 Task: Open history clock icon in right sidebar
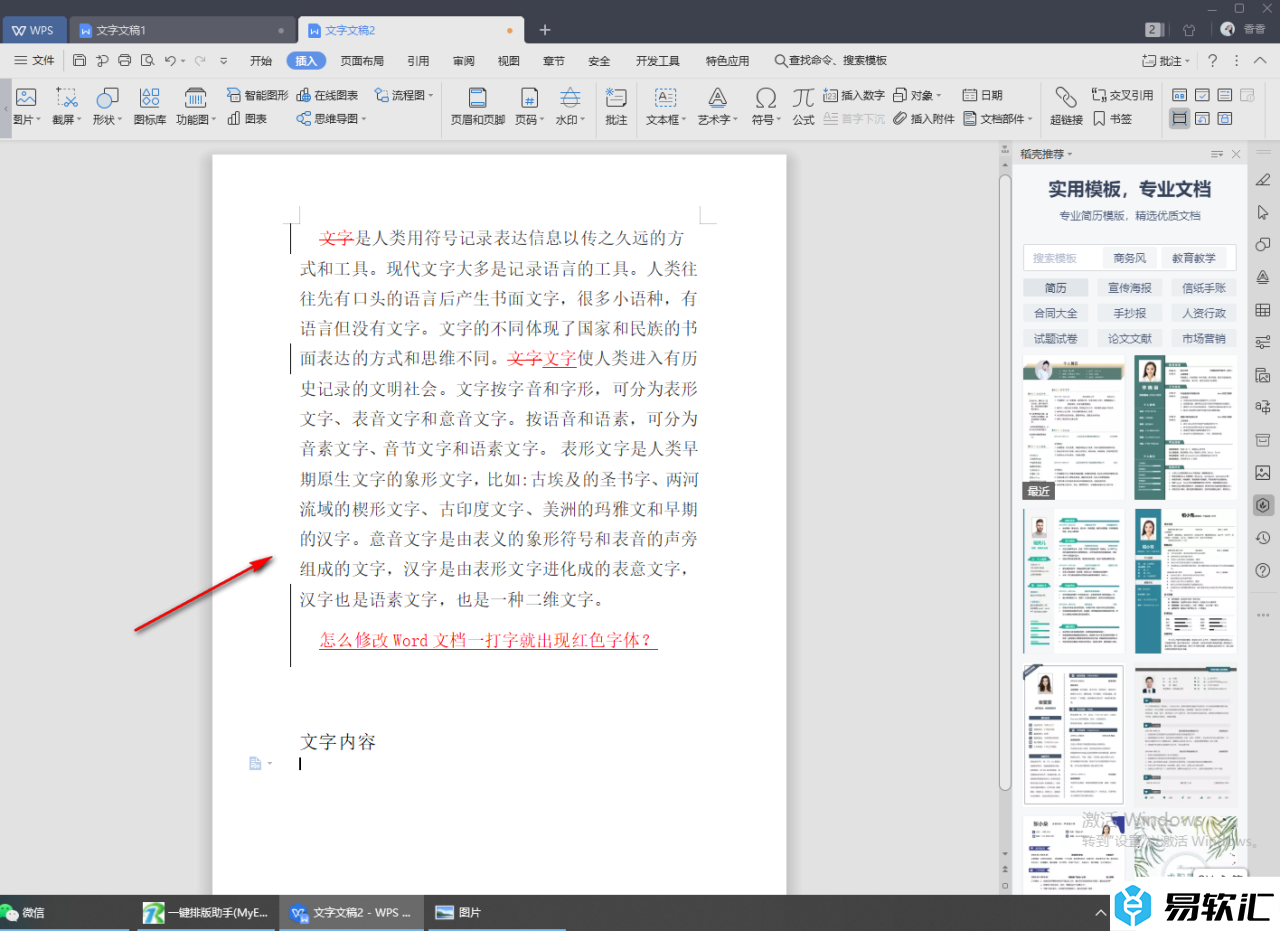1263,538
